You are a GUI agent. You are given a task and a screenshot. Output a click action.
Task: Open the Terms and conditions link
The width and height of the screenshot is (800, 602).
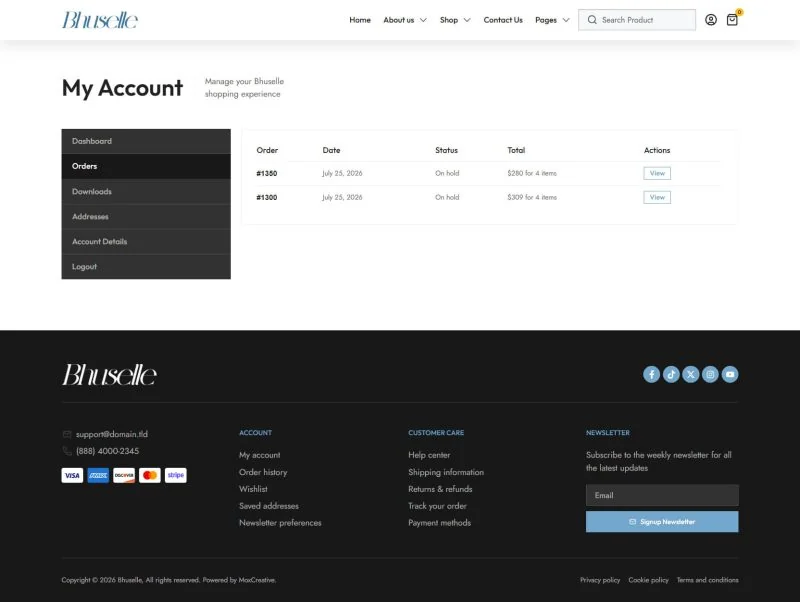708,580
